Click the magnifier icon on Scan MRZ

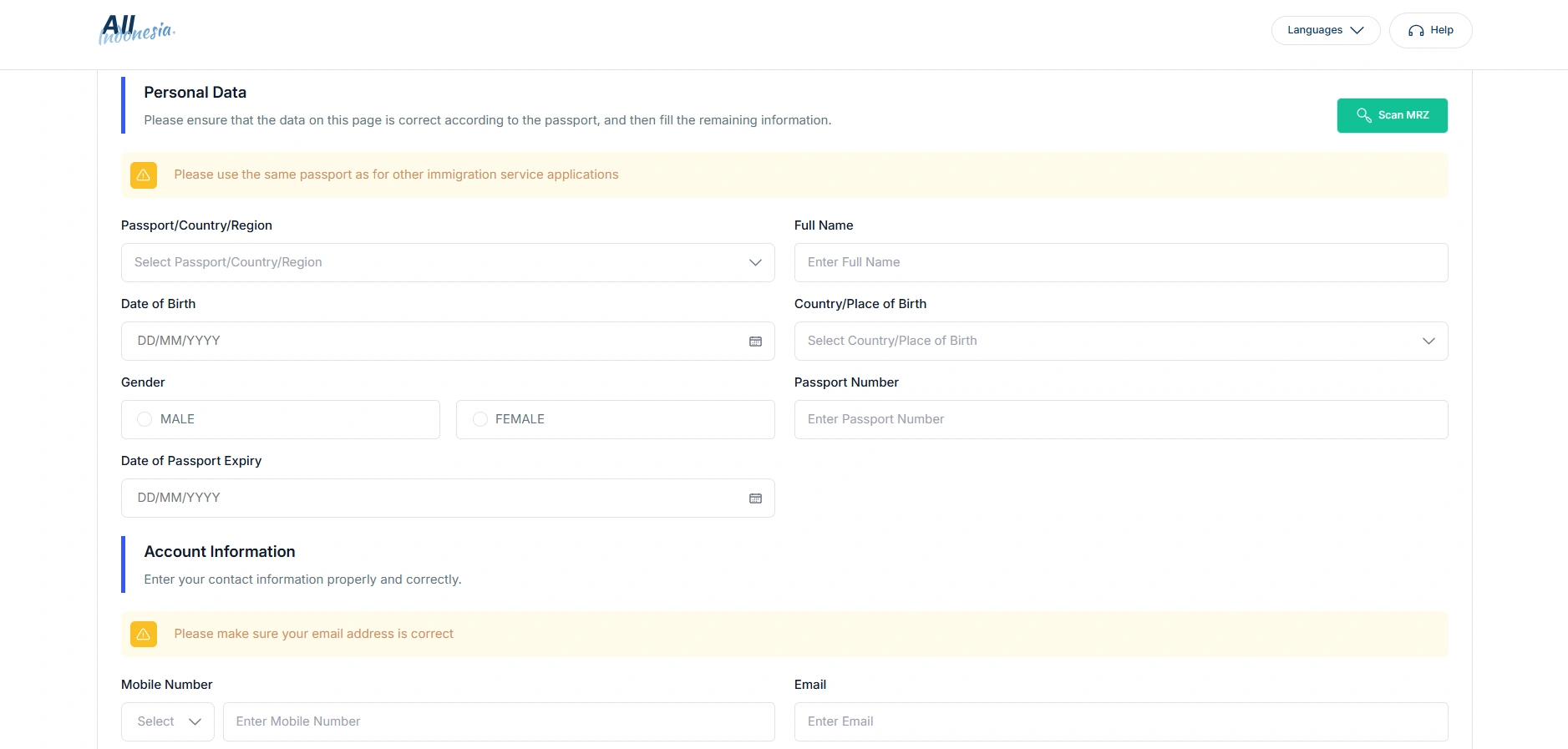point(1363,115)
